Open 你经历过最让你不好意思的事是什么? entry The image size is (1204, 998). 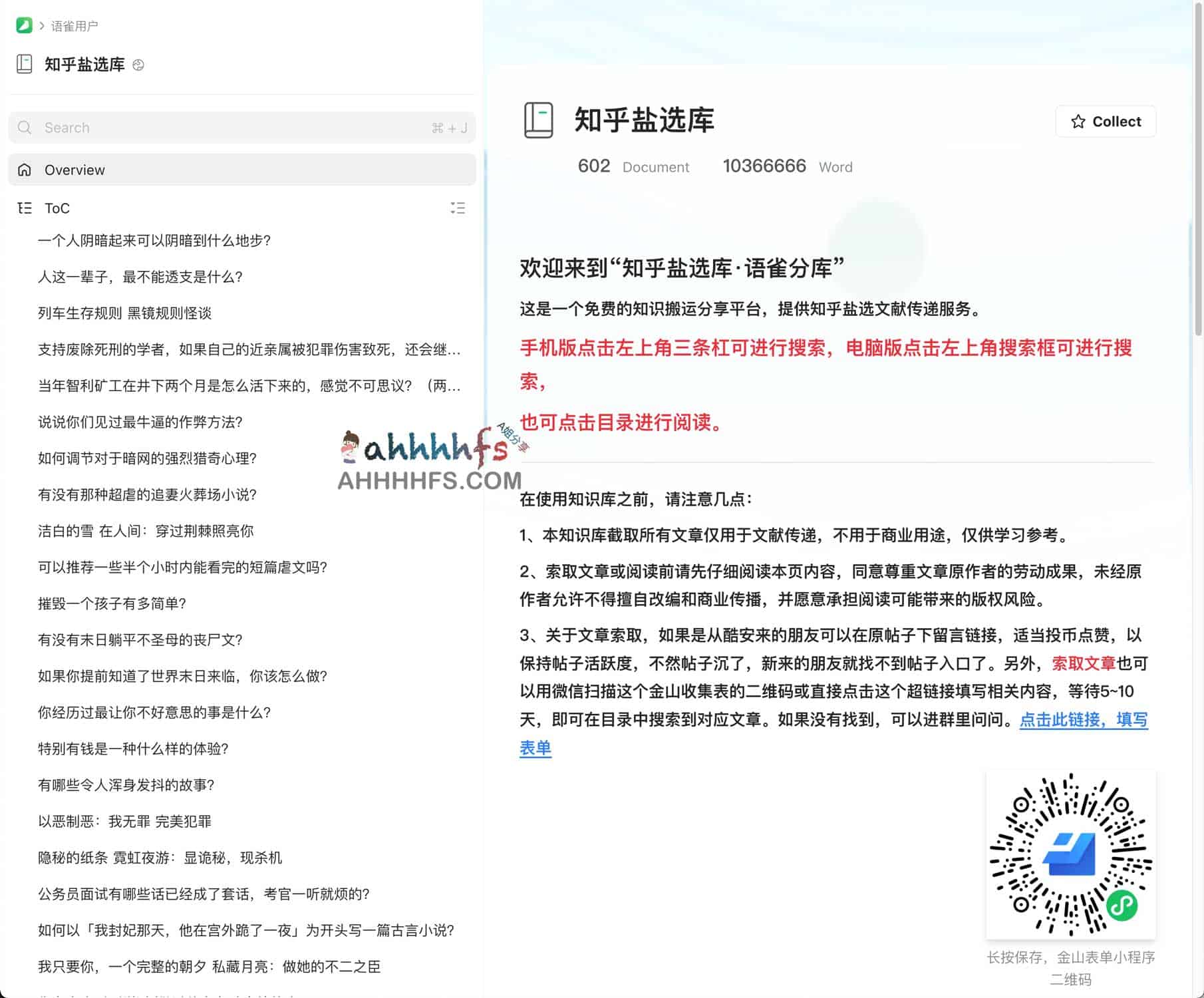point(154,713)
